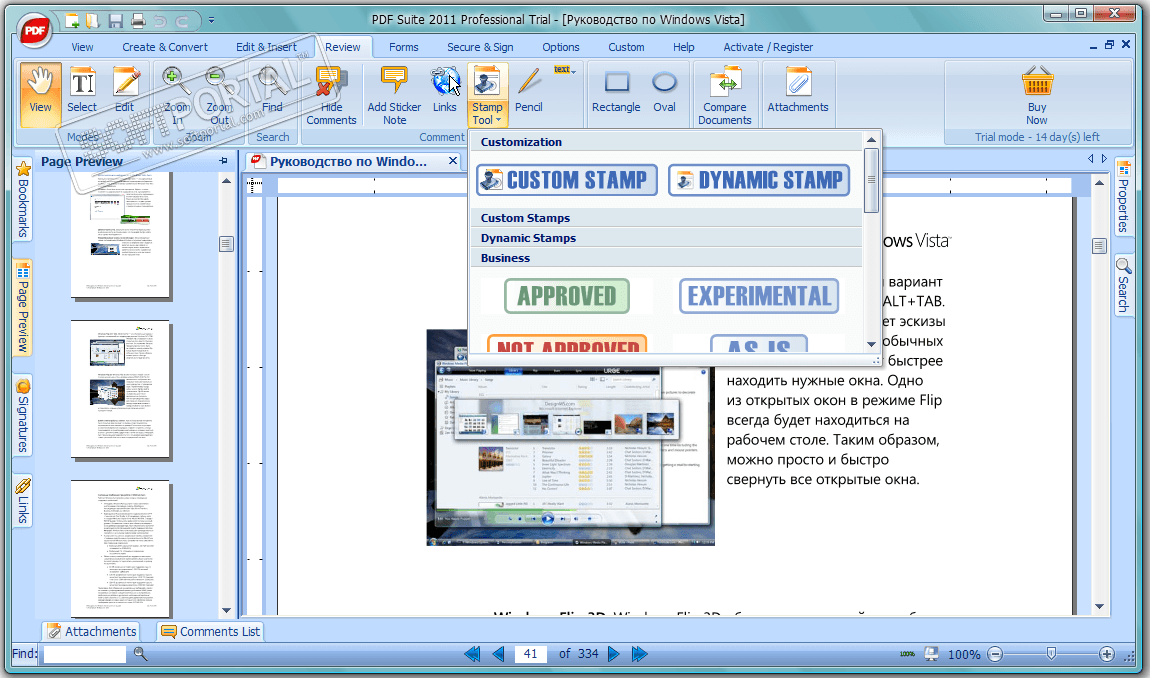The height and width of the screenshot is (678, 1150).
Task: Decrease zoom with minus button
Action: coord(995,654)
